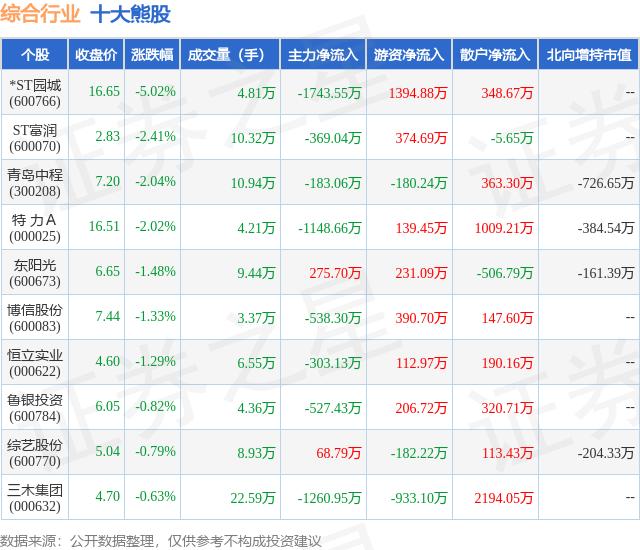Image resolution: width=640 pixels, height=550 pixels.
Task: Click northbound value -204.33万
Action: tap(606, 453)
